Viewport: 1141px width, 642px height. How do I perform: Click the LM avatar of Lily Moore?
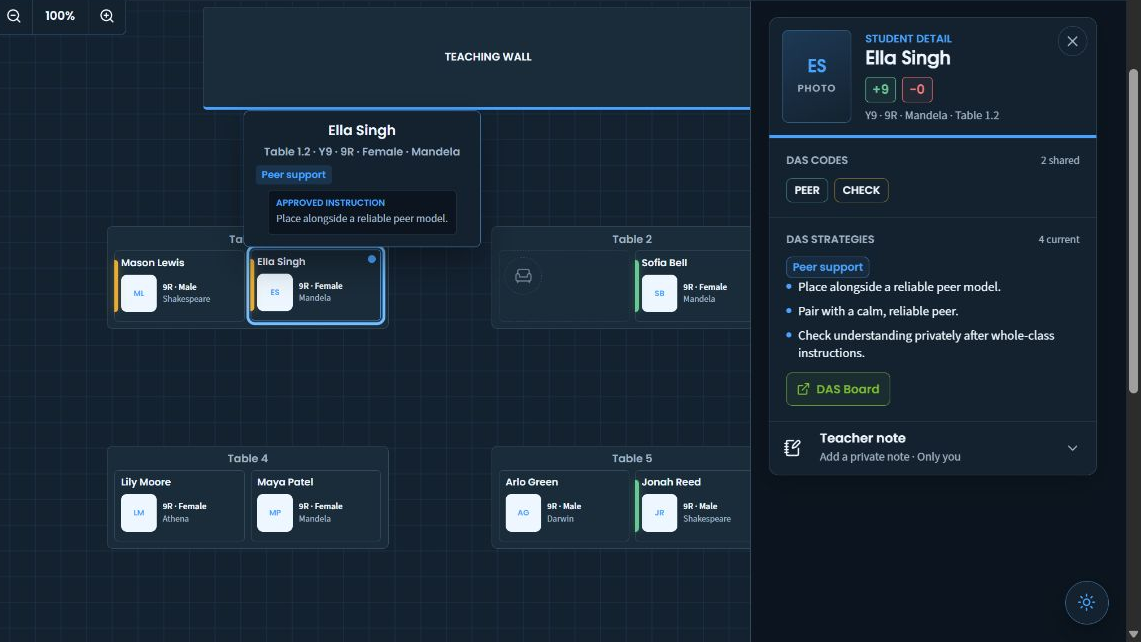[x=138, y=512]
